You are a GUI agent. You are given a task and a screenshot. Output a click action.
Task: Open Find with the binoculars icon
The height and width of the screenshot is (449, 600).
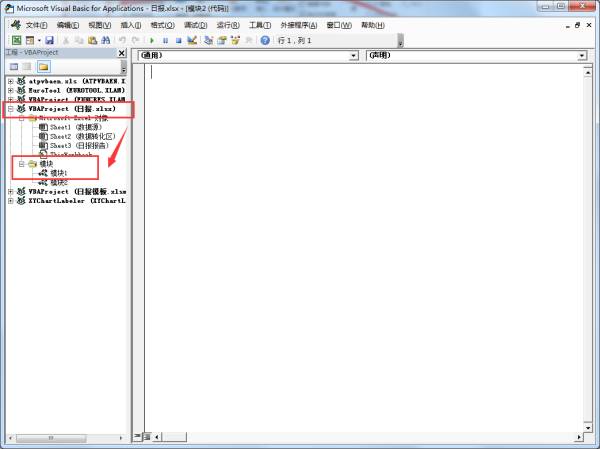106,40
